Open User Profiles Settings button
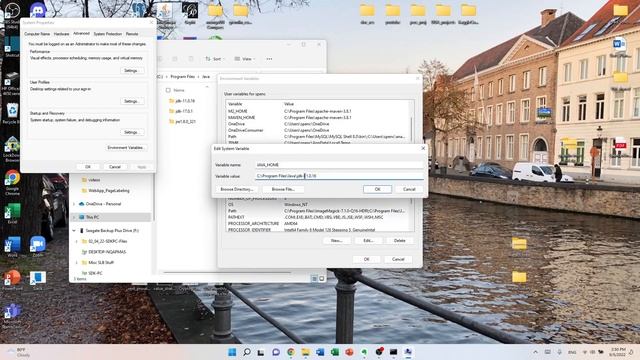 pyautogui.click(x=131, y=101)
